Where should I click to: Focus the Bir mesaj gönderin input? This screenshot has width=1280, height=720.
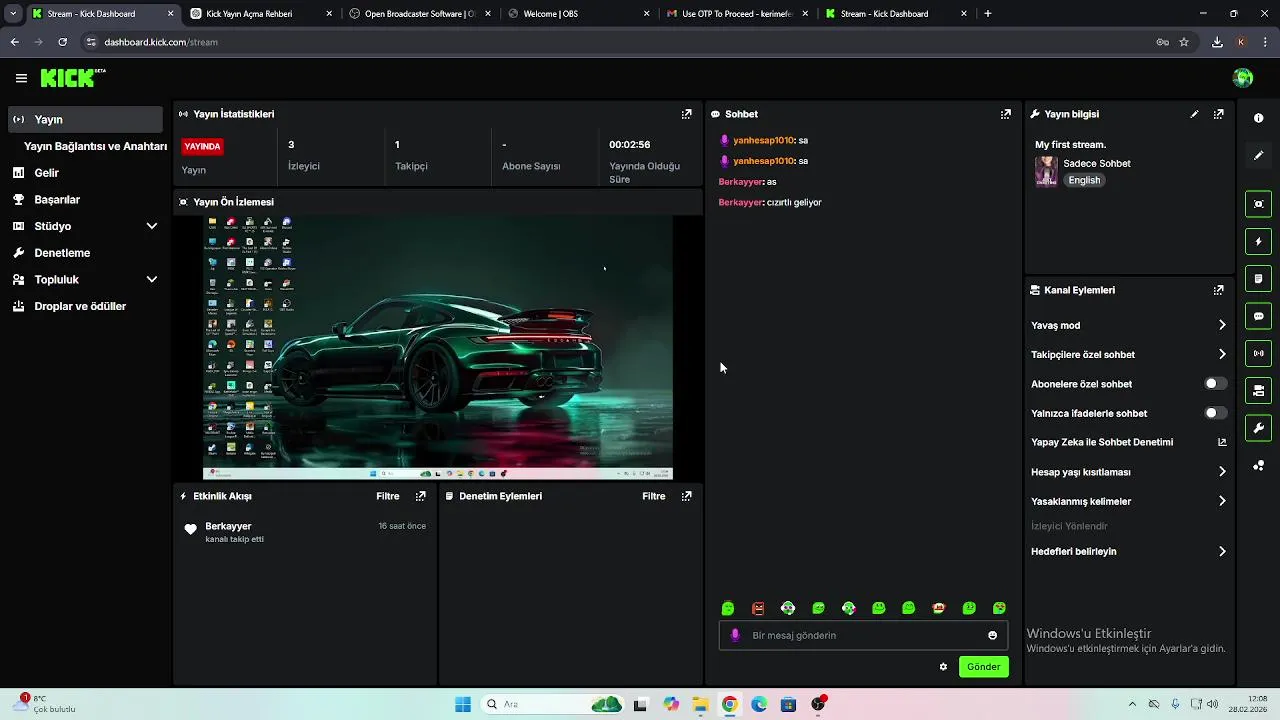pyautogui.click(x=863, y=635)
